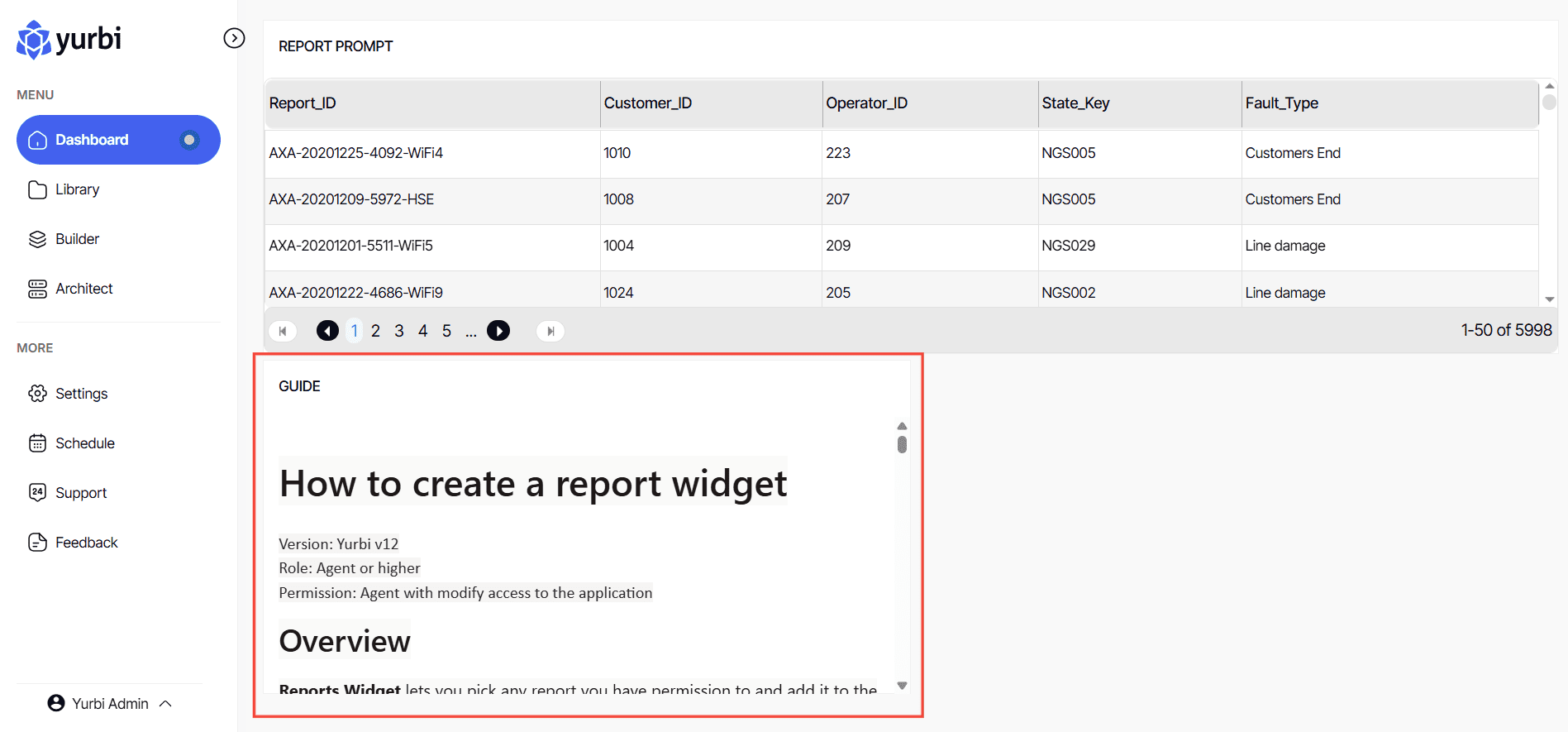Collapse the sidebar with the arrow circle
Screen dimensions: 1568x732
[x=234, y=39]
